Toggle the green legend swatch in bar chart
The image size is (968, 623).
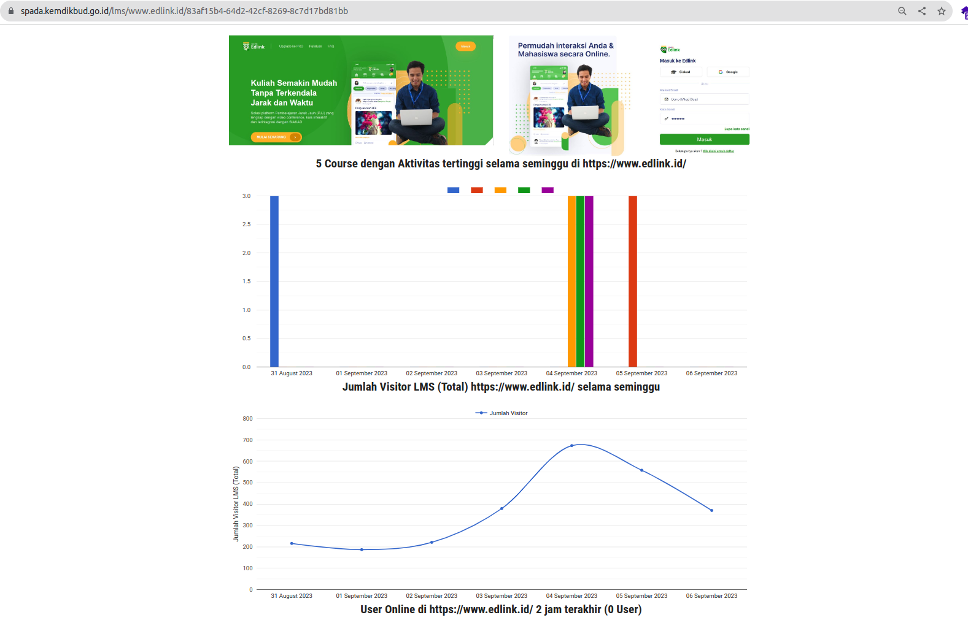pos(524,190)
